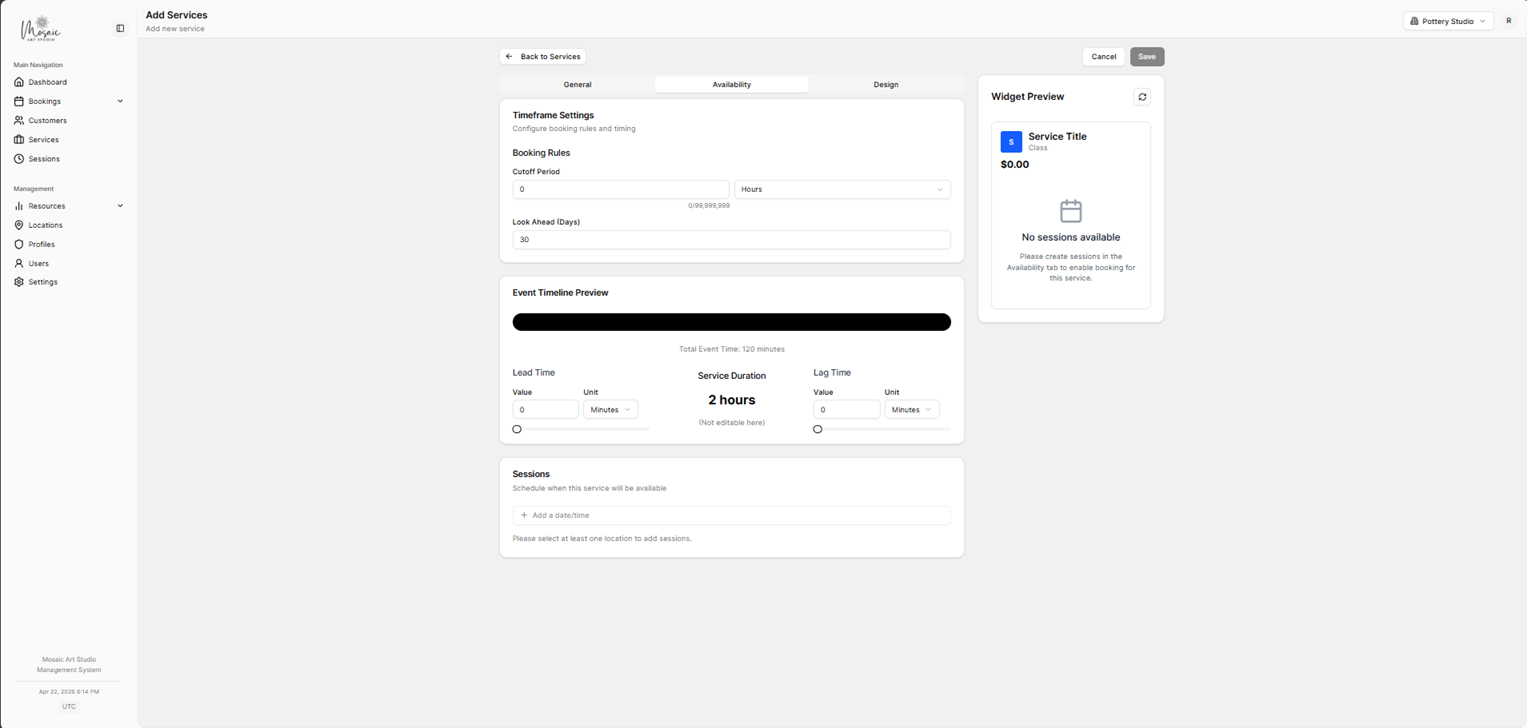Viewport: 1527px width, 728px height.
Task: Select the Locations pin icon
Action: coord(19,224)
